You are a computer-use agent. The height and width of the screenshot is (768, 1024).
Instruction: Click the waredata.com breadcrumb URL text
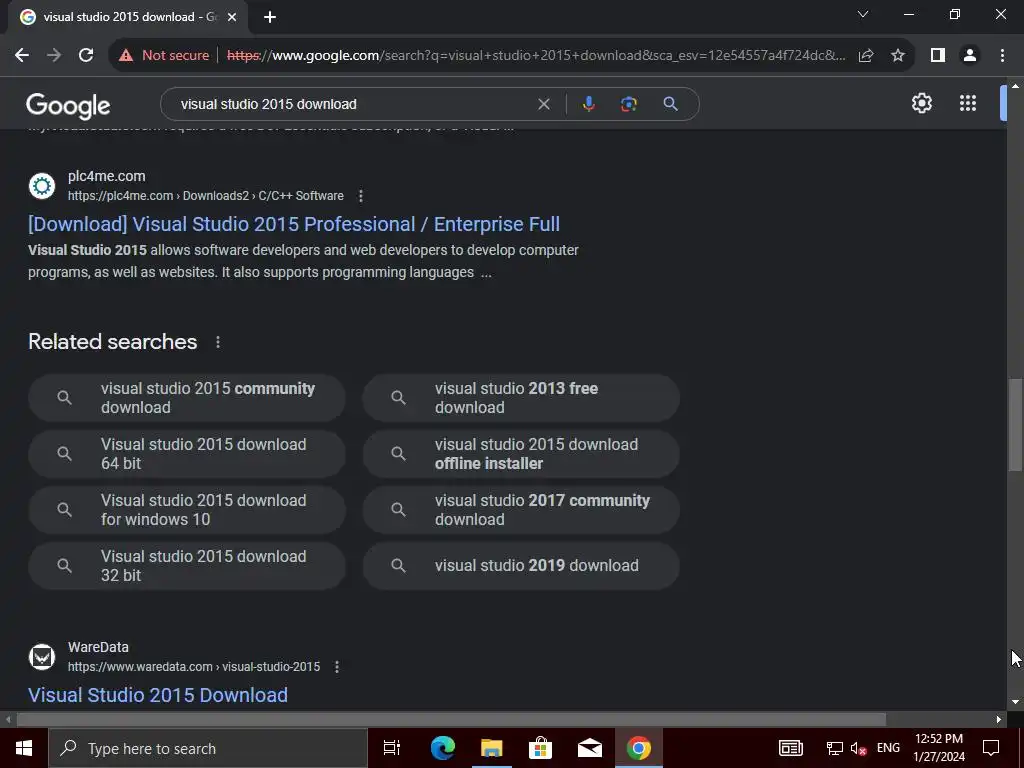tap(194, 667)
